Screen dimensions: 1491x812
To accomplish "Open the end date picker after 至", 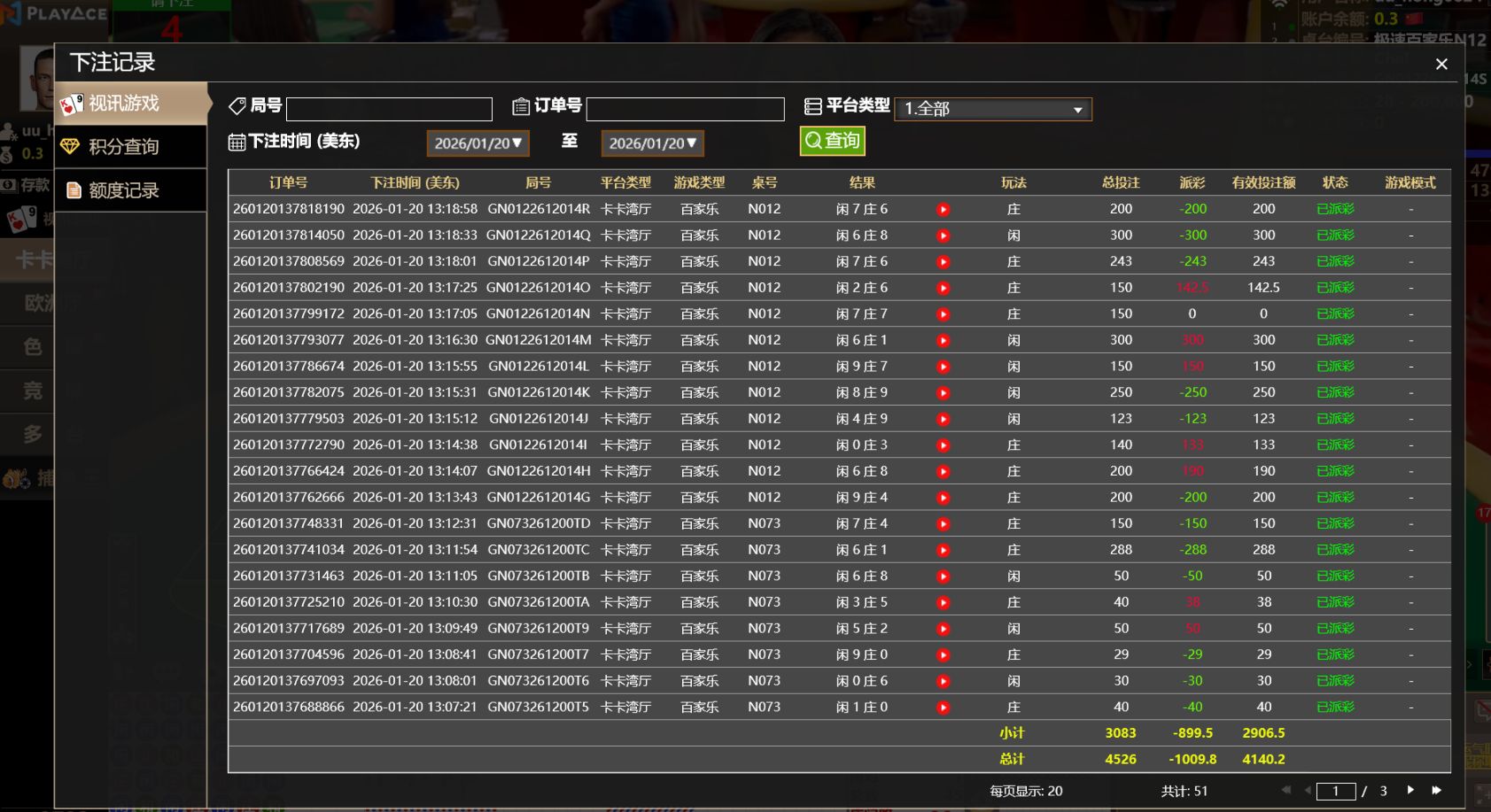I will [652, 142].
